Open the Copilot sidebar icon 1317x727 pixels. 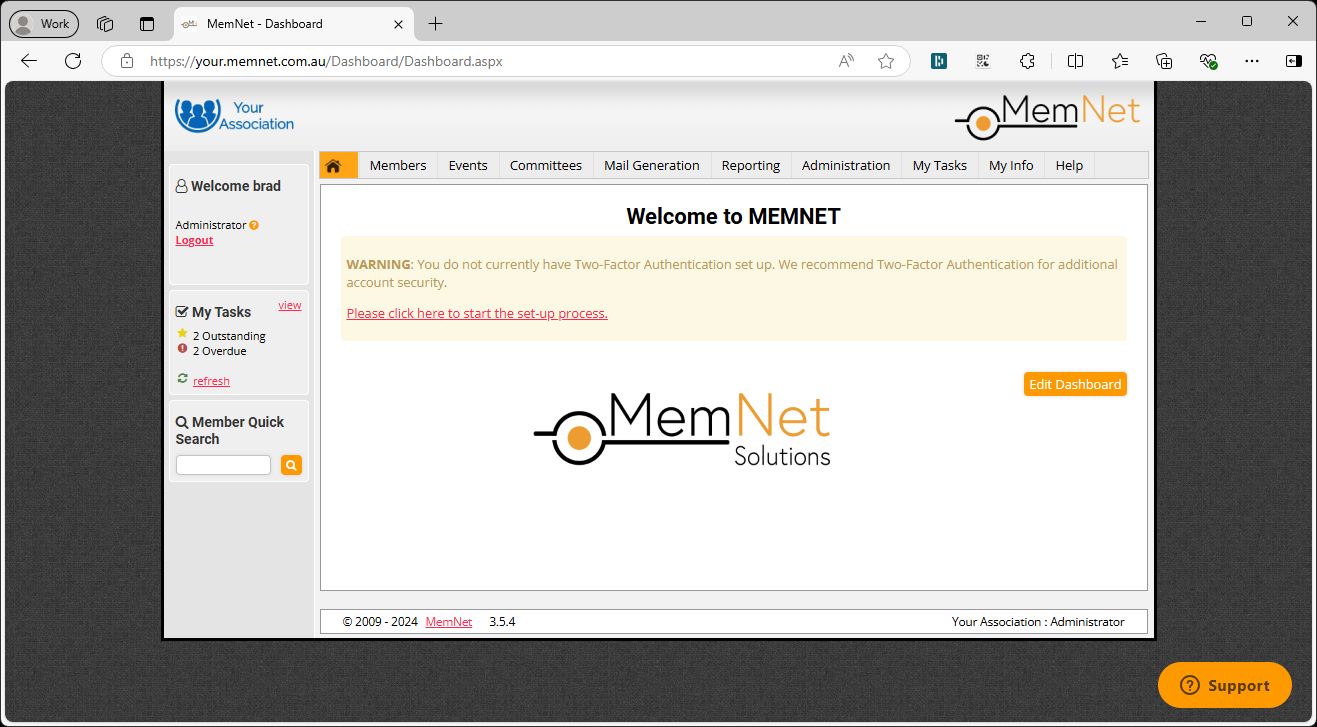(x=1293, y=61)
